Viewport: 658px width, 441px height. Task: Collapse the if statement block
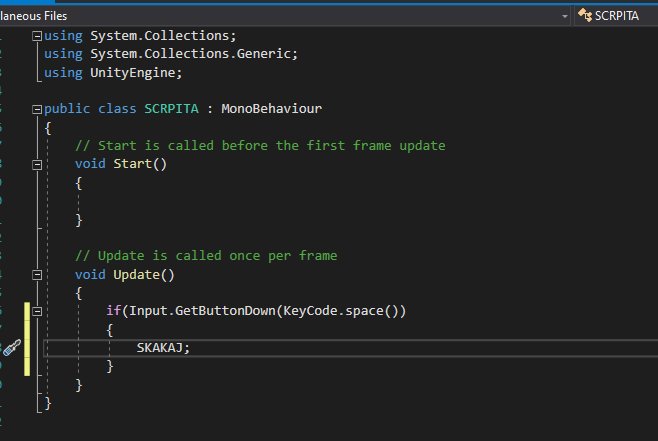[38, 311]
